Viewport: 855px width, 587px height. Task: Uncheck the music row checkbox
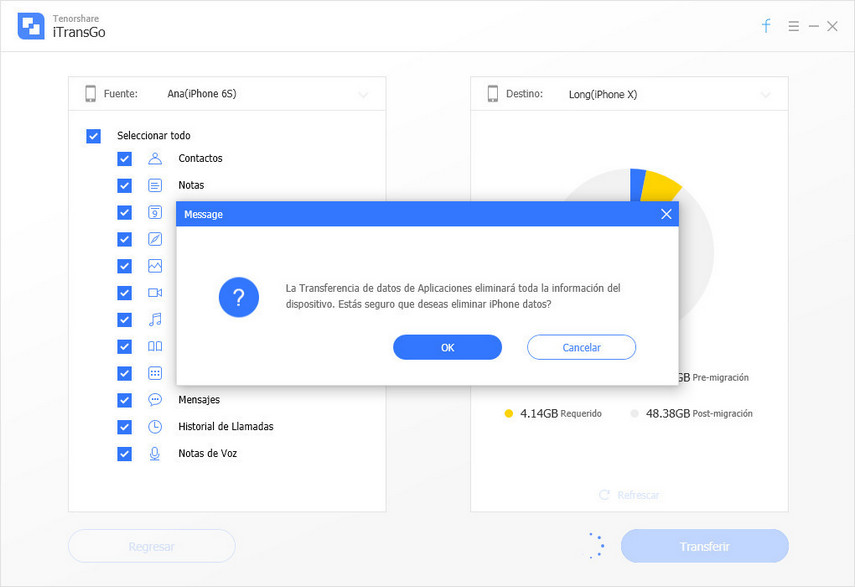[124, 319]
